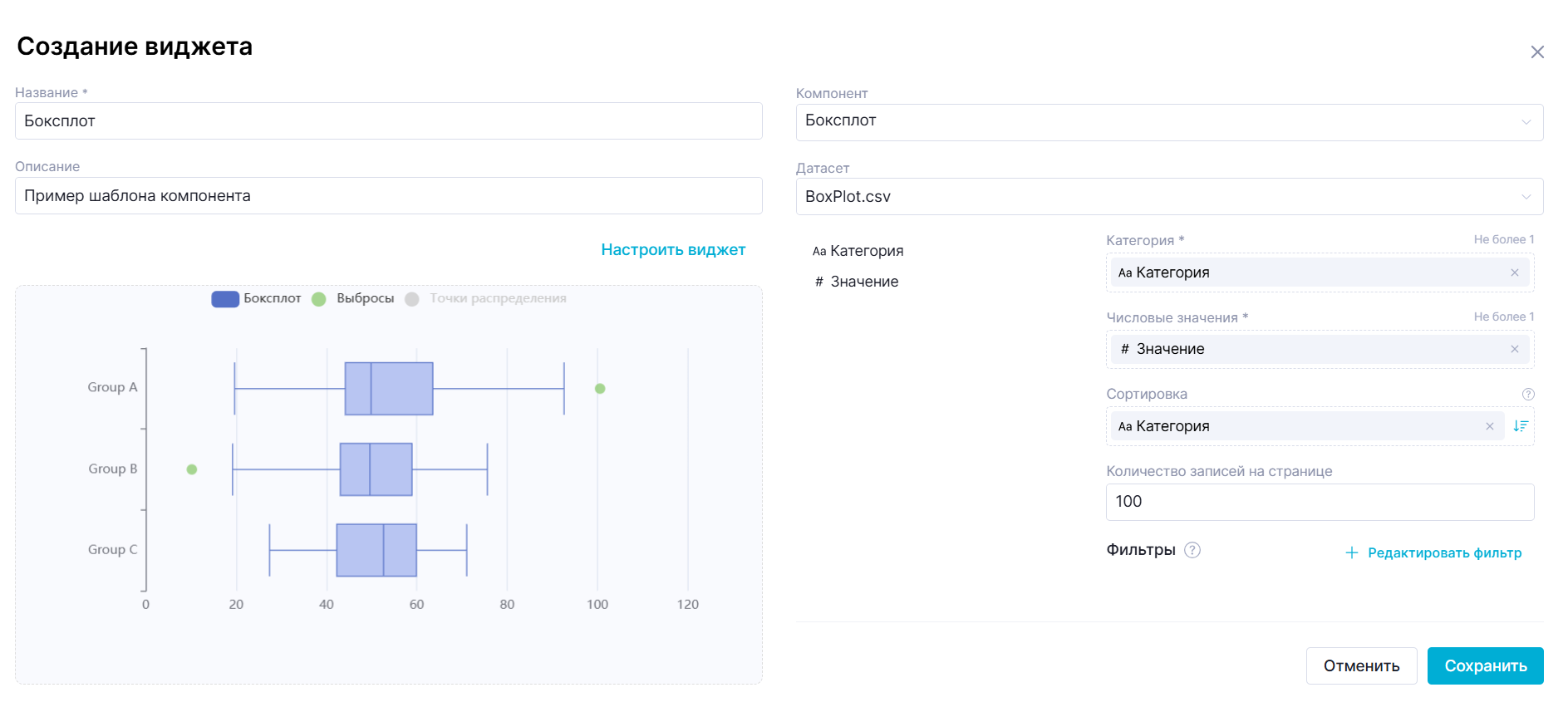This screenshot has width=1568, height=707.
Task: Remove Категория from the Категория field
Action: pos(1514,272)
